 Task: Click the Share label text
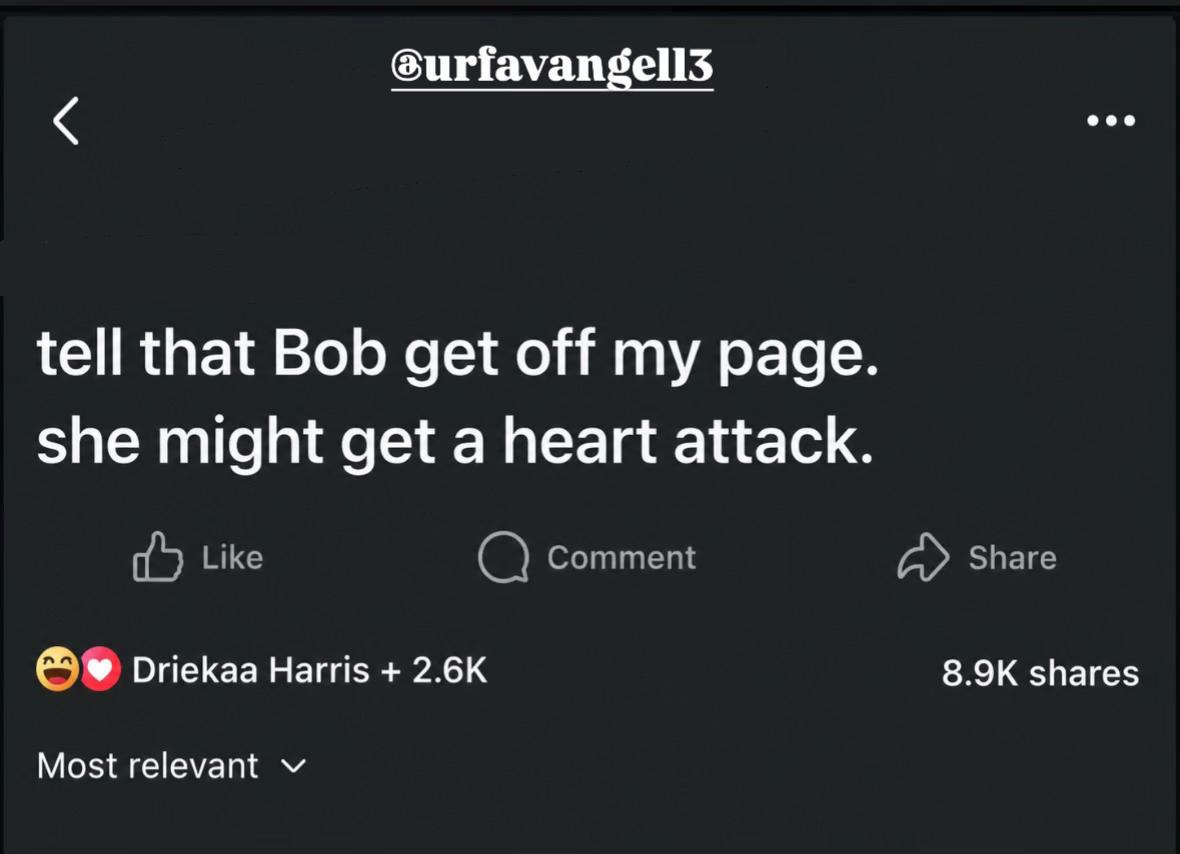(1012, 558)
